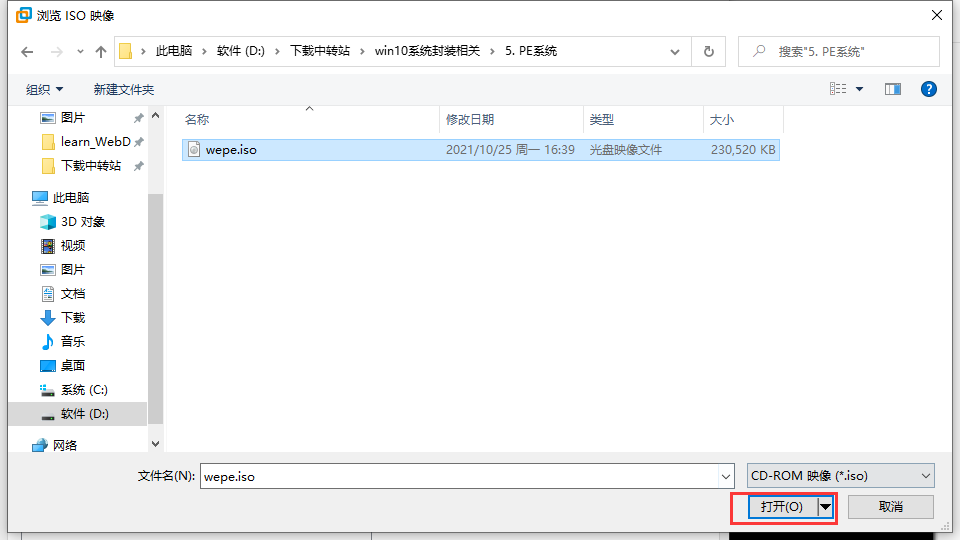Open the CD-ROM 映像 file type dropdown
Screen dimensions: 960x540
841,476
